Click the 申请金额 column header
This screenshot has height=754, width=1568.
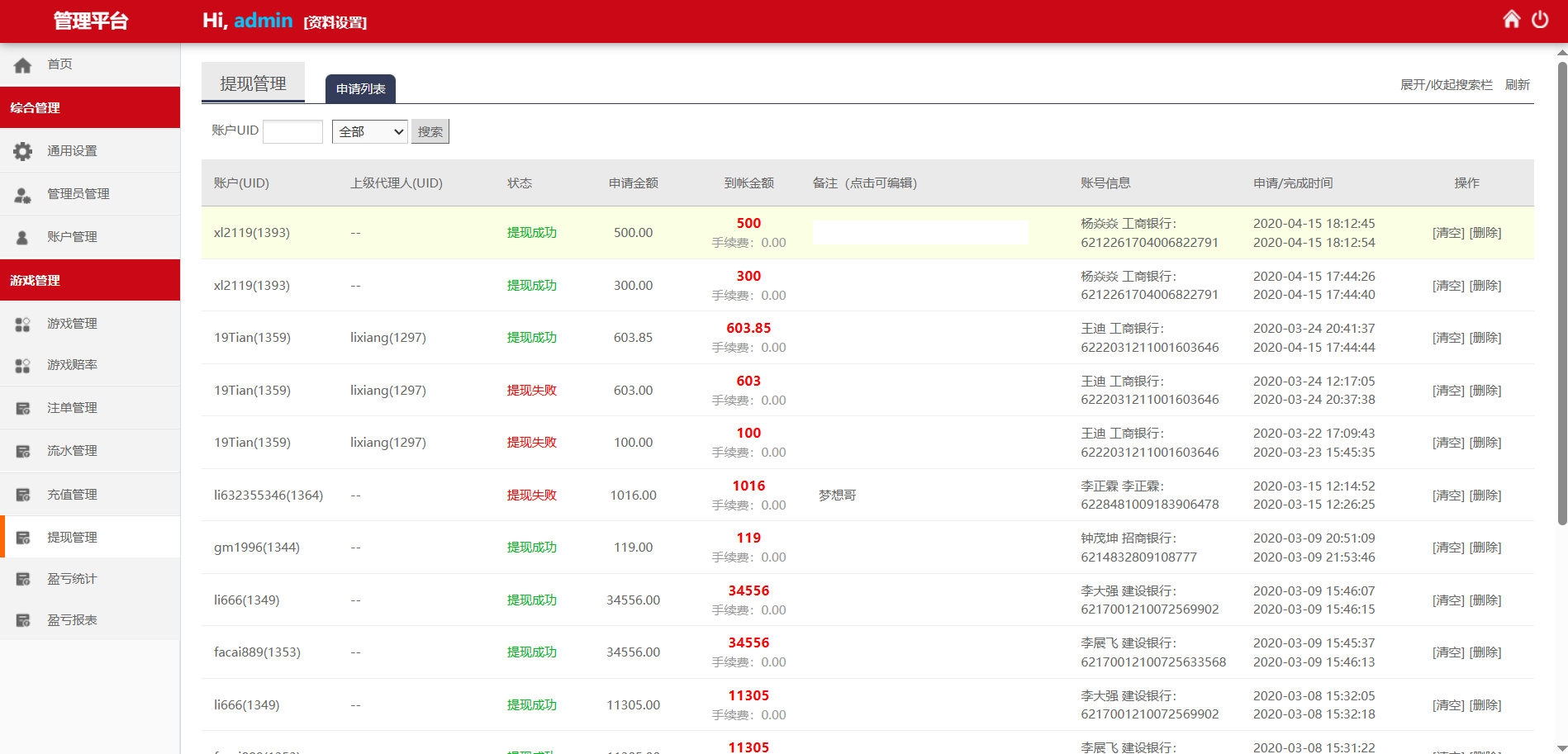click(x=634, y=183)
